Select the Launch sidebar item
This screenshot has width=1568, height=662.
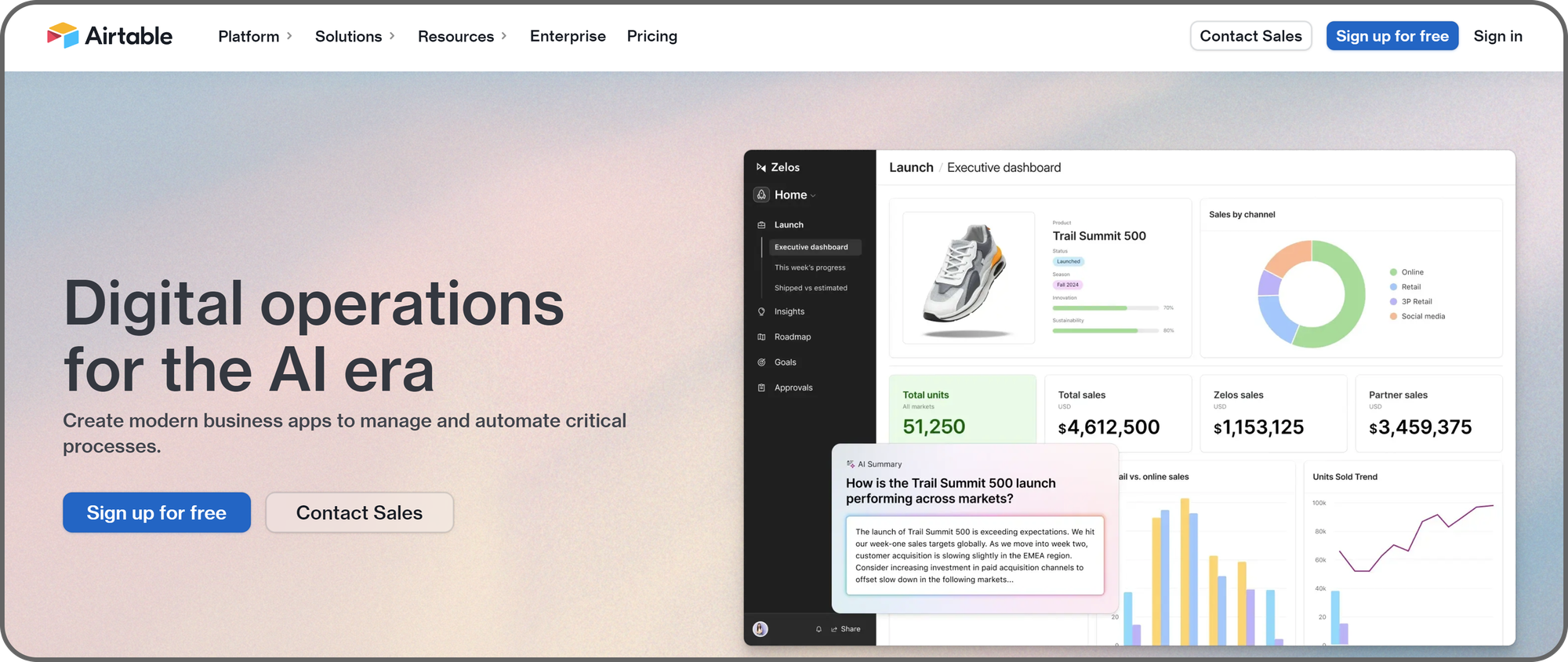pos(789,225)
